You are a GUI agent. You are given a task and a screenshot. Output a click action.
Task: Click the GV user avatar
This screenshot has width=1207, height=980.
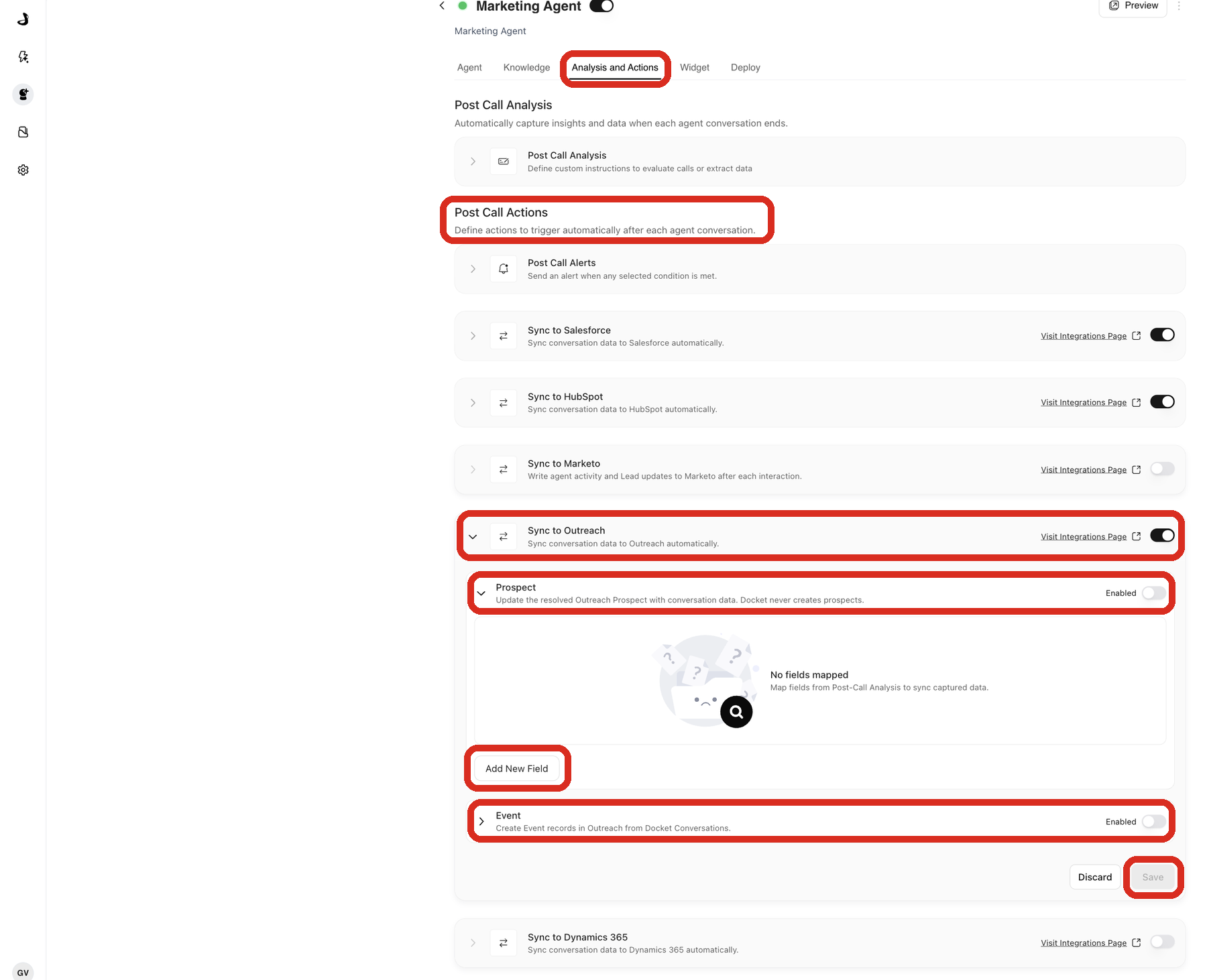[x=23, y=972]
